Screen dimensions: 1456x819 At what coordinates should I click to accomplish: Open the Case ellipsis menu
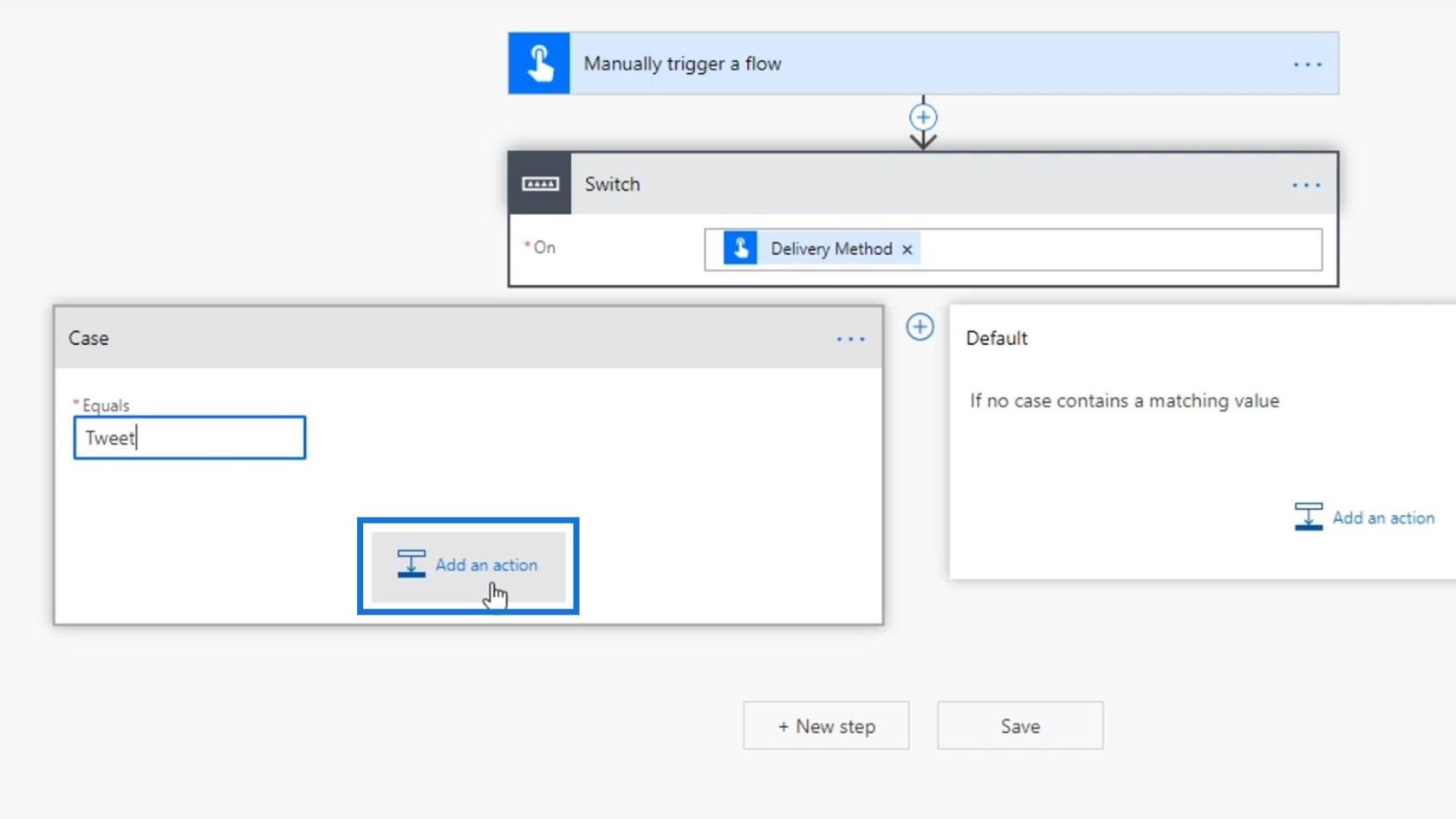850,339
